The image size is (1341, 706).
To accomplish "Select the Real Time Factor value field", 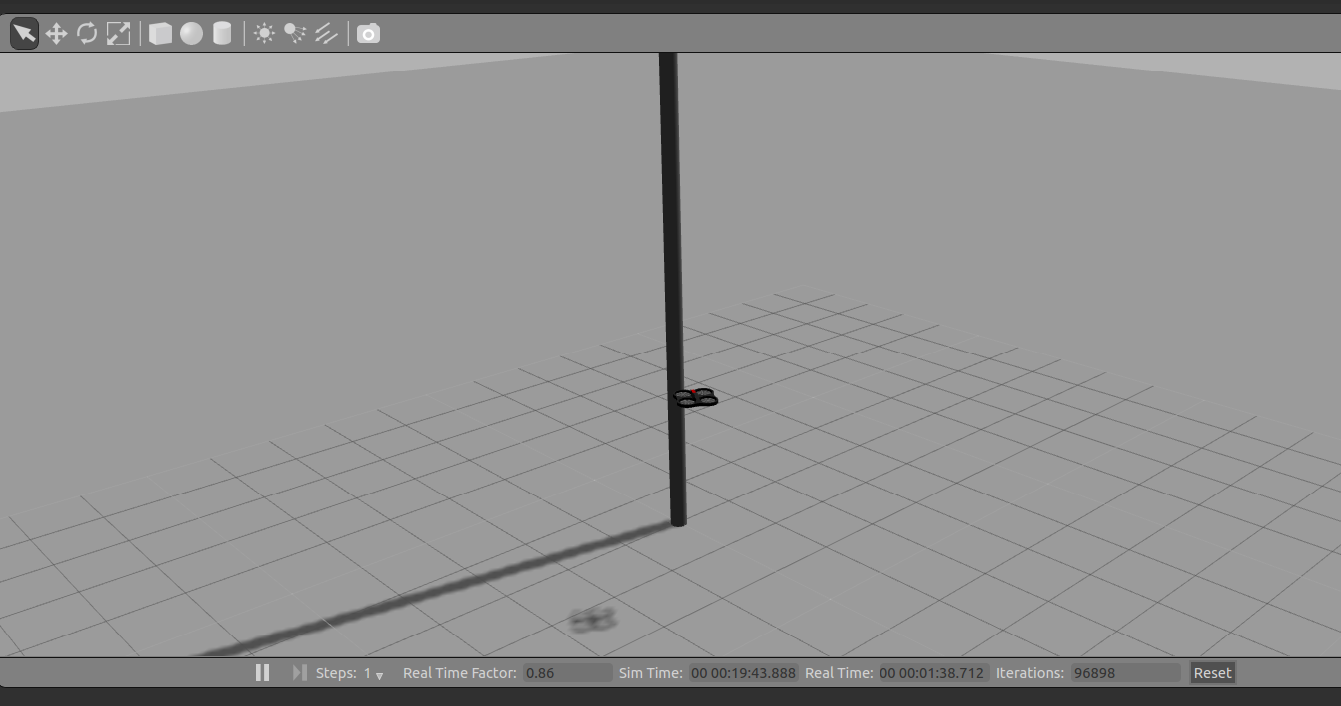I will 567,673.
